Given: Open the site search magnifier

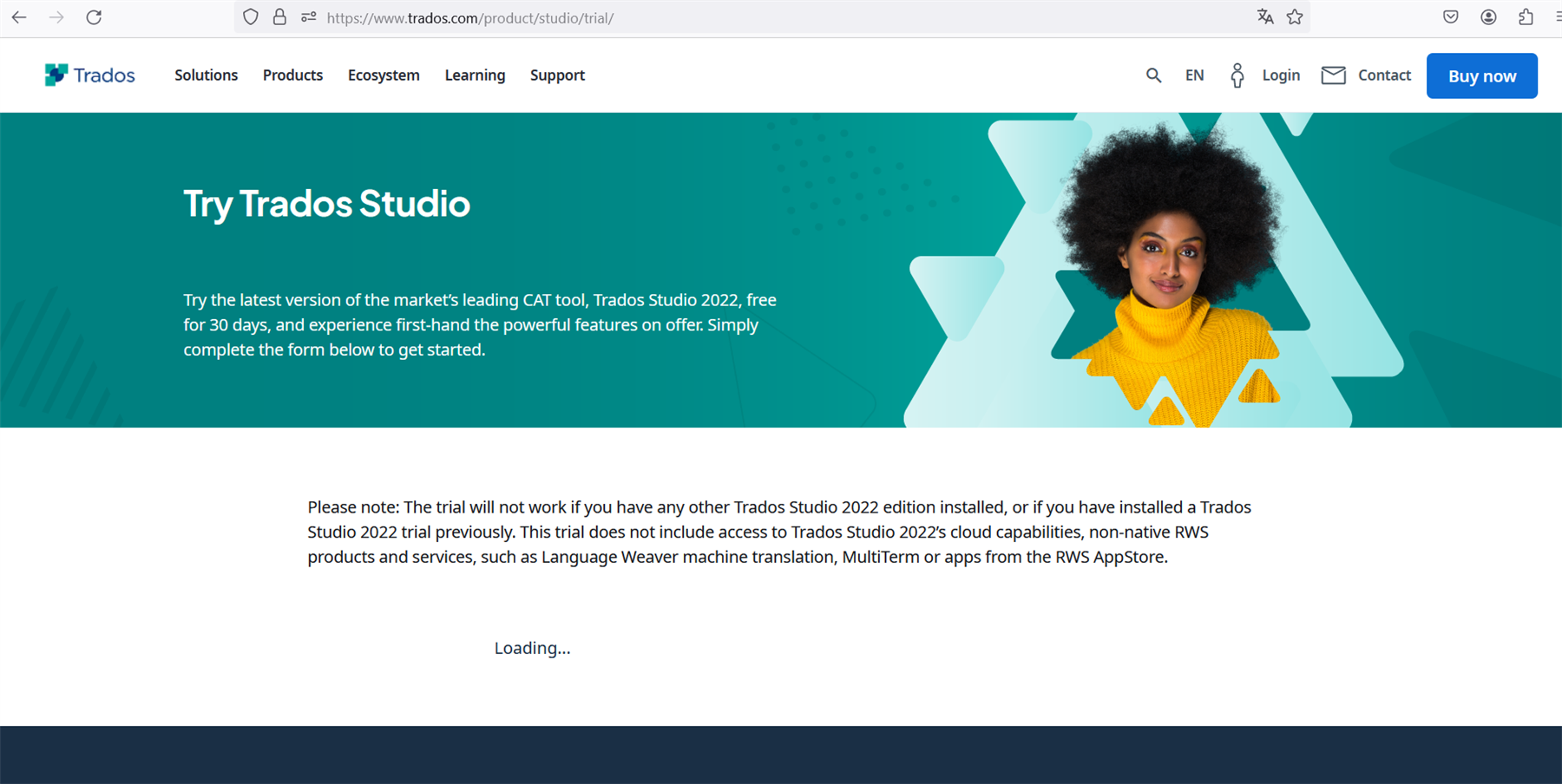Looking at the screenshot, I should pos(1153,75).
